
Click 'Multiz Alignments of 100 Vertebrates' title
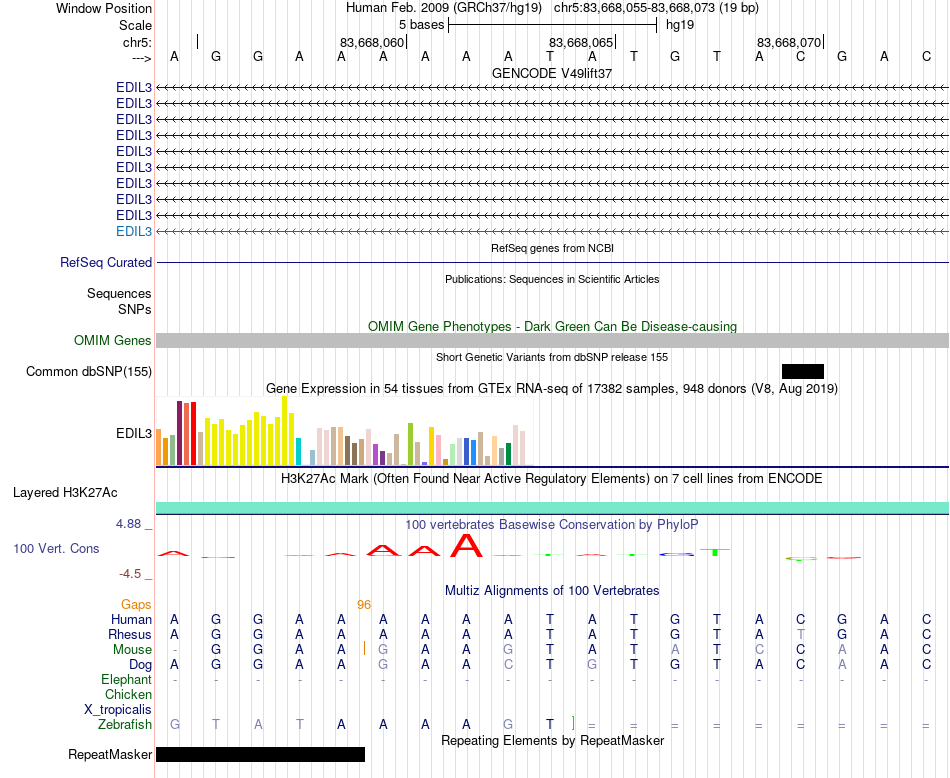(x=552, y=591)
